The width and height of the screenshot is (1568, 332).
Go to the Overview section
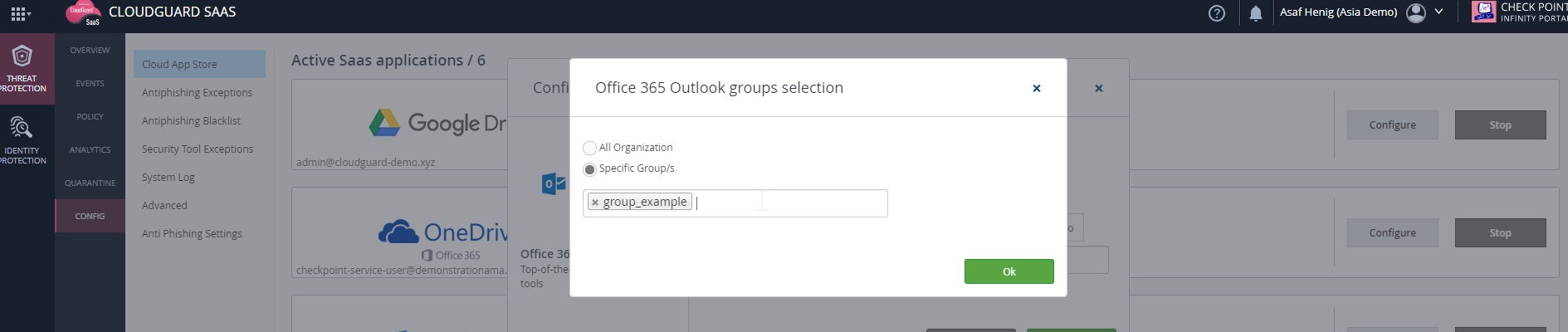90,50
